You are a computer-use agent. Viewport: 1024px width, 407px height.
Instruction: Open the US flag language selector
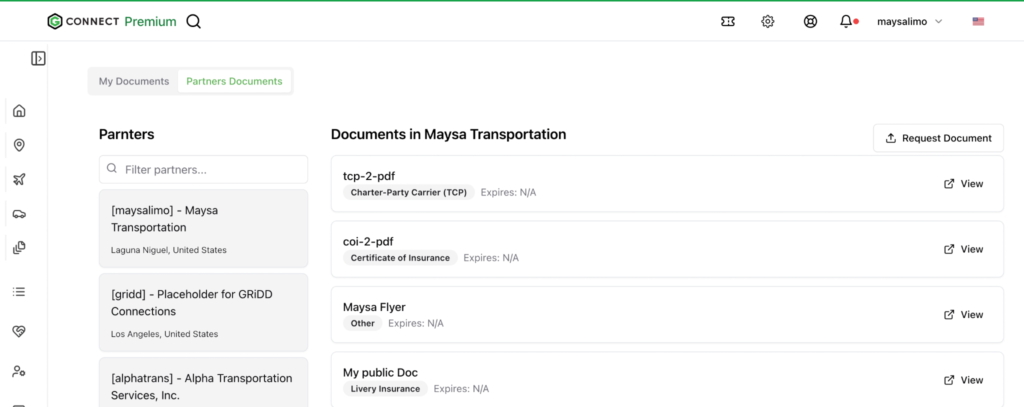click(978, 22)
